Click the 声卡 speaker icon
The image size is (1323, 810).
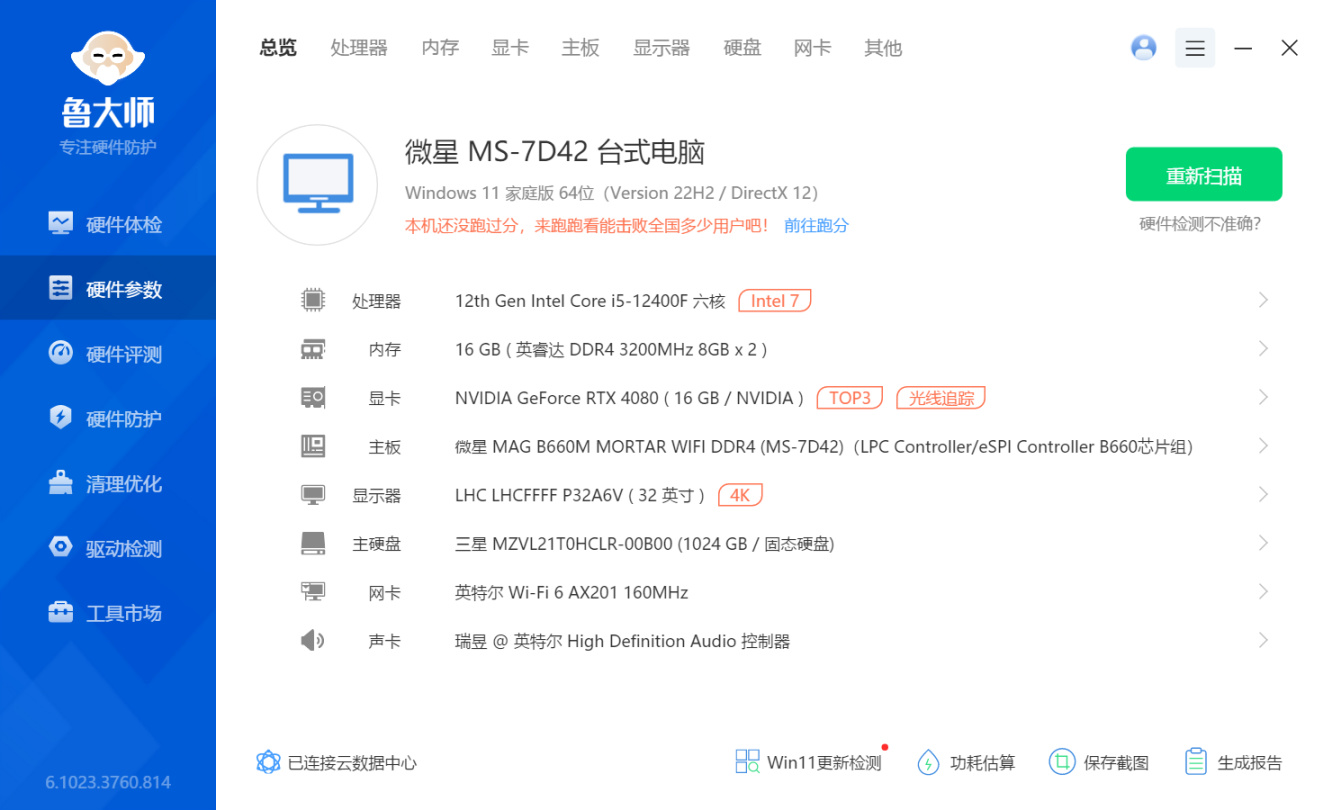tap(313, 641)
